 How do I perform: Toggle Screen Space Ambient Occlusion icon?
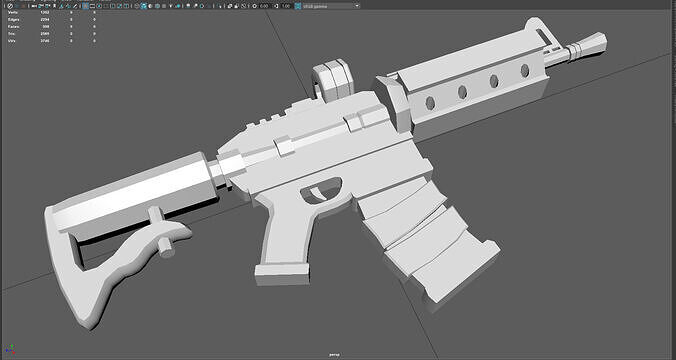[x=188, y=6]
